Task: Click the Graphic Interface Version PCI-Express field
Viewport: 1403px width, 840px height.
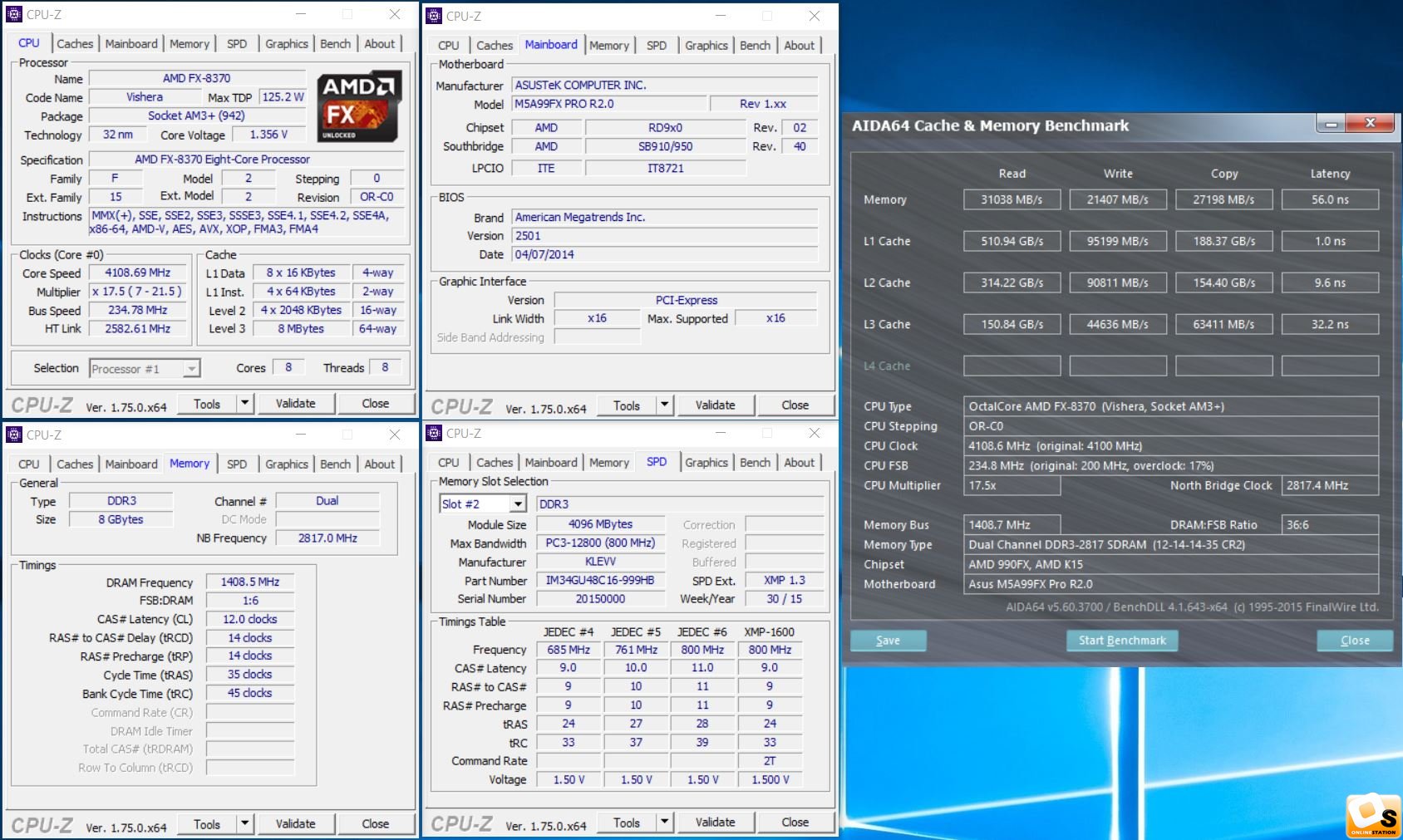Action: coord(686,300)
